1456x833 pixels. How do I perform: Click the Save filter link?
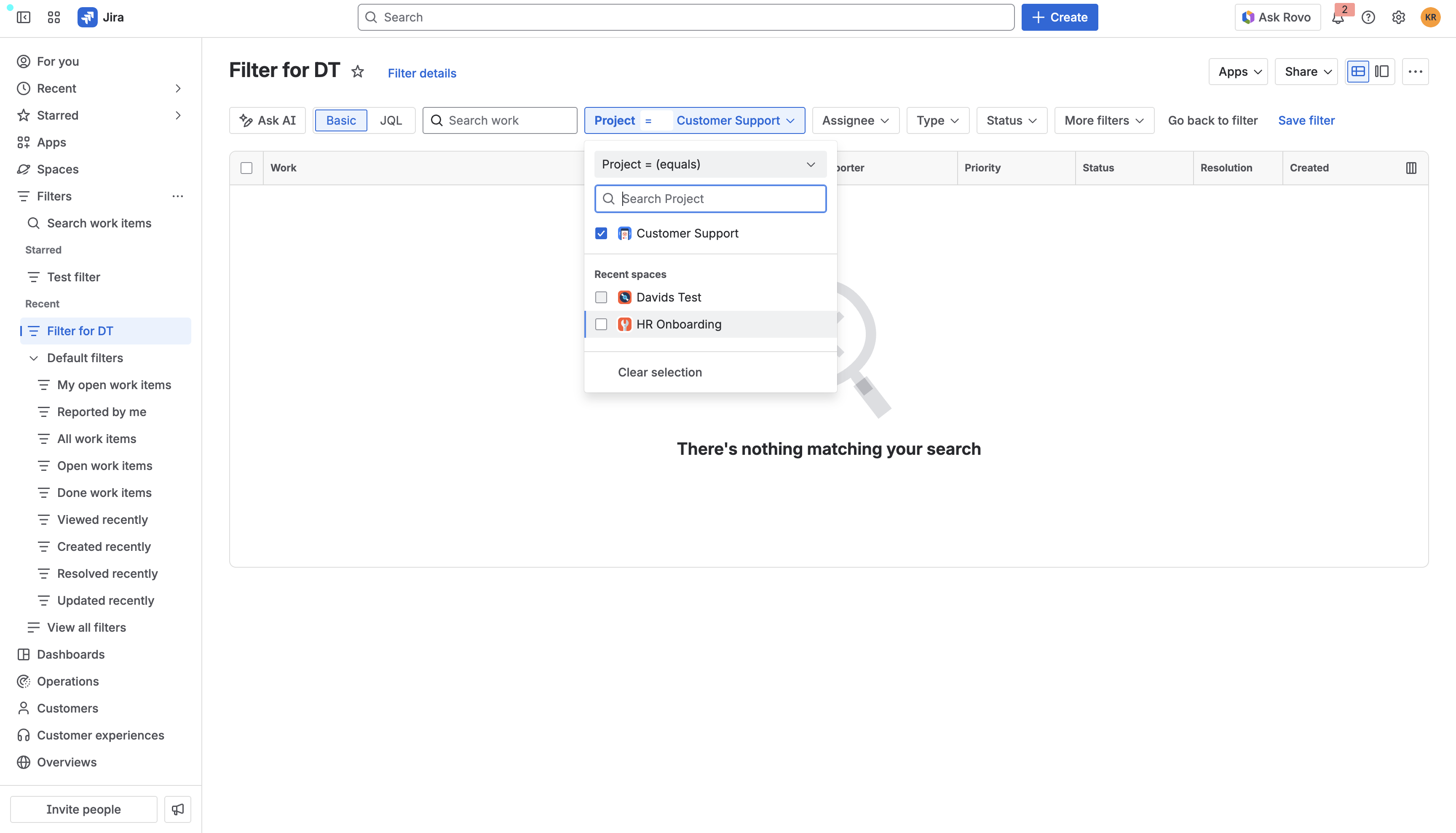tap(1306, 120)
